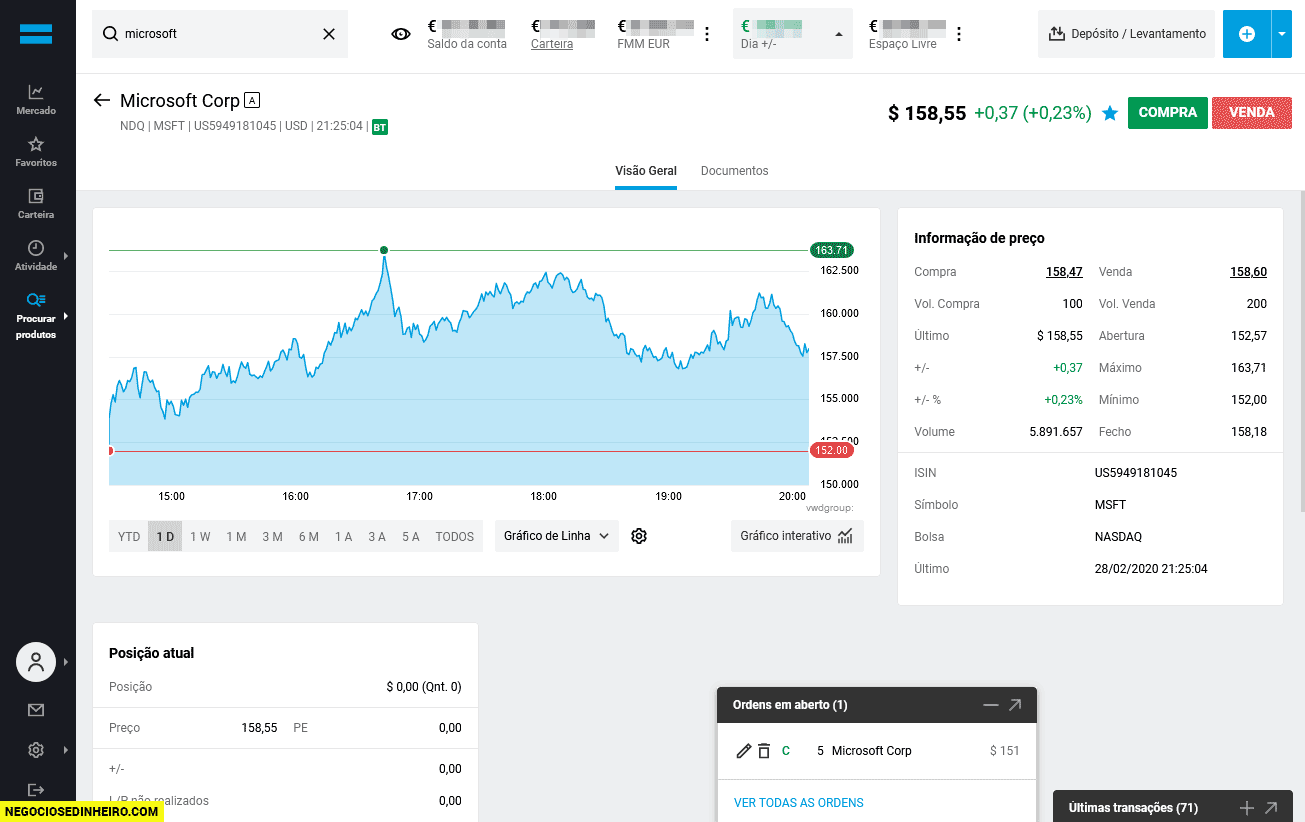Open the Carteira sidebar section
This screenshot has height=822, width=1305.
tap(36, 203)
